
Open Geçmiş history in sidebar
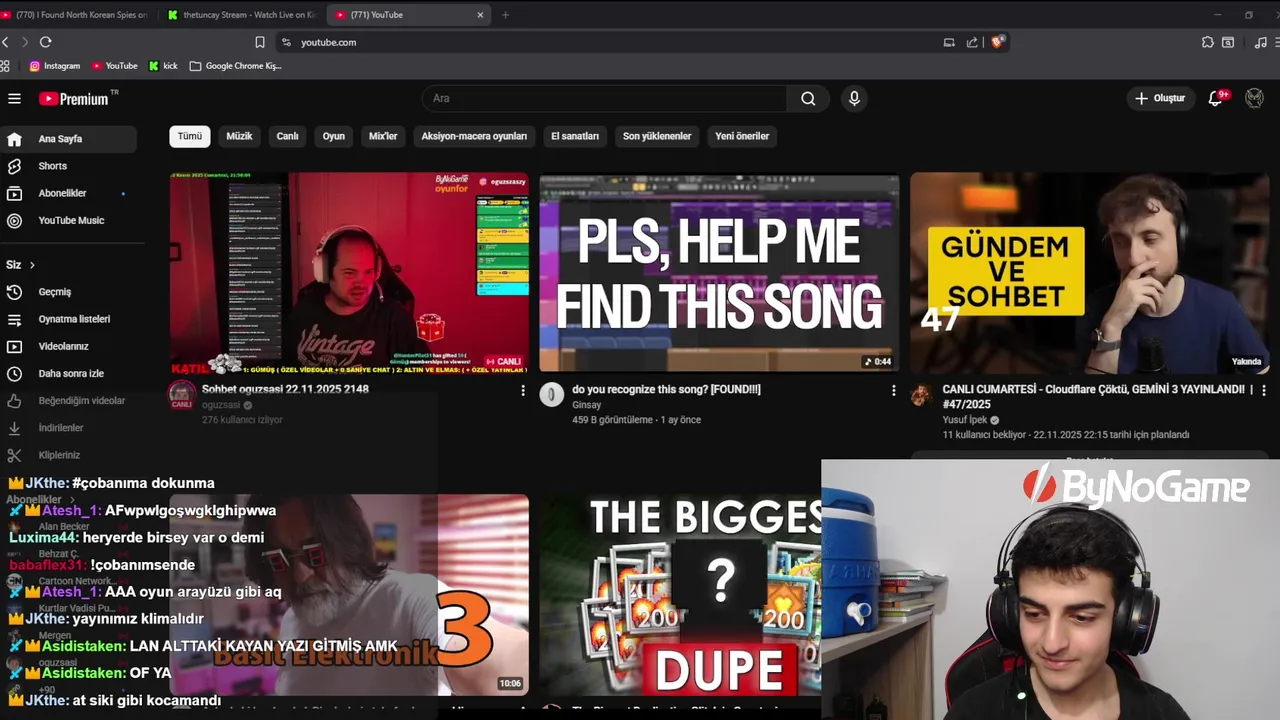(68, 292)
